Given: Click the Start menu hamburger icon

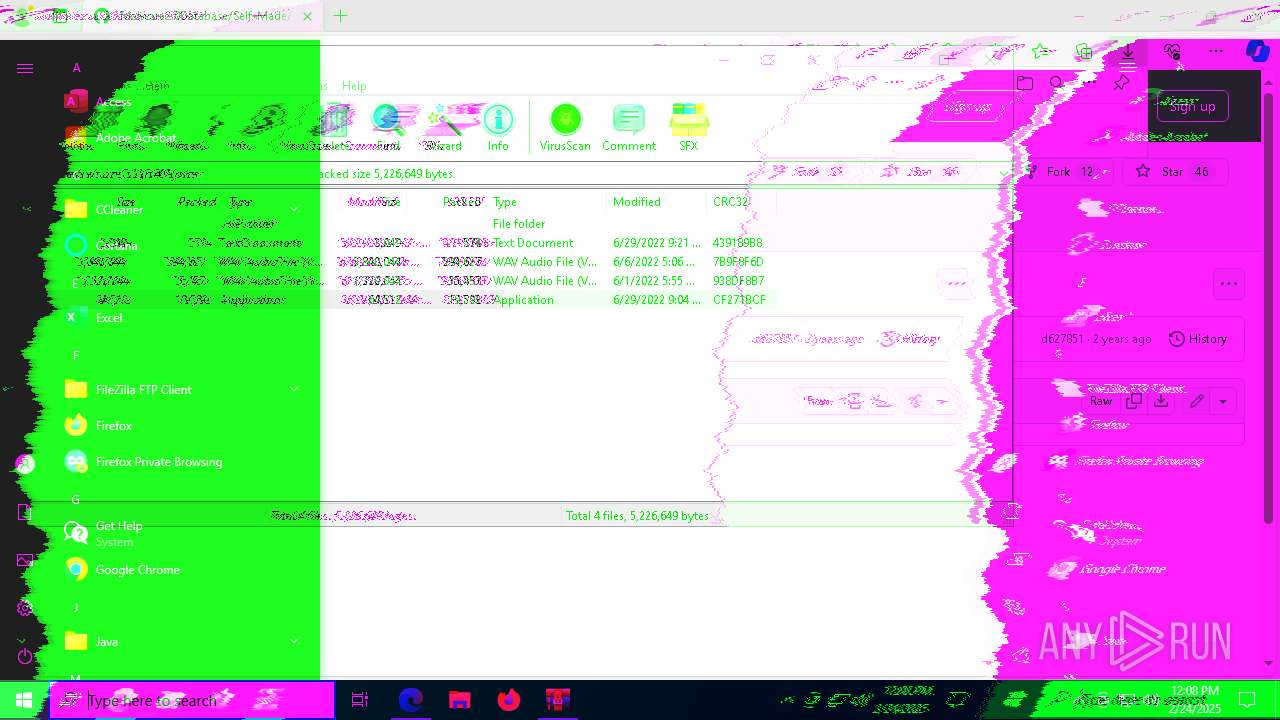Looking at the screenshot, I should pos(25,68).
